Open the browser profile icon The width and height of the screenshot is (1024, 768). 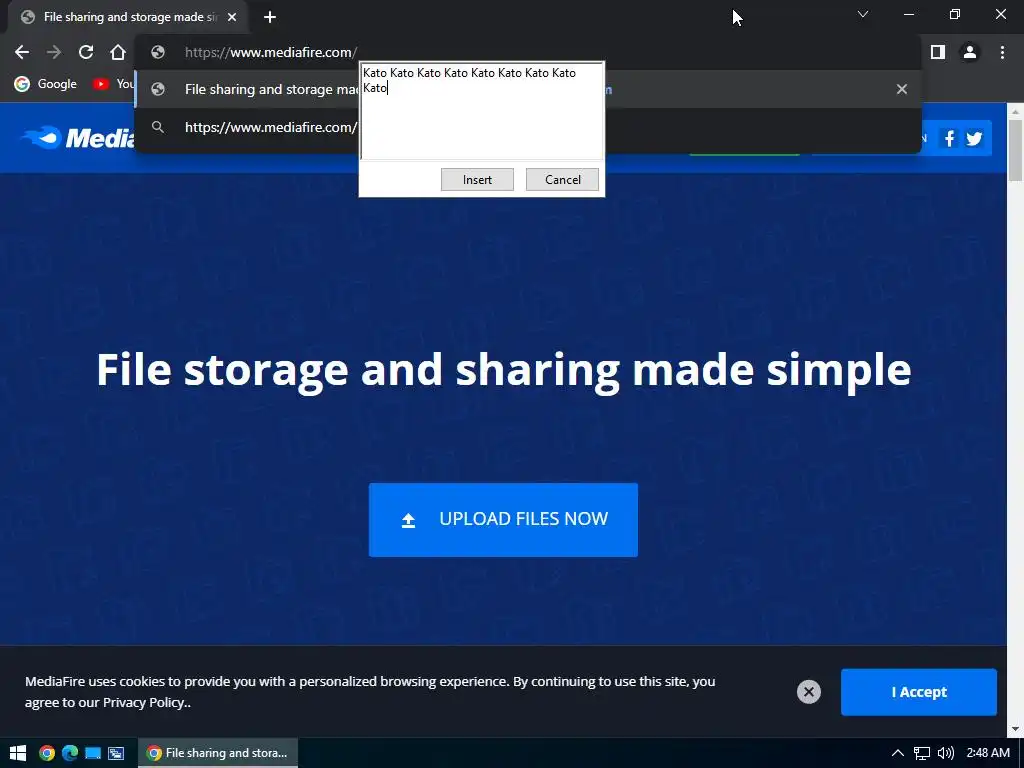[970, 52]
